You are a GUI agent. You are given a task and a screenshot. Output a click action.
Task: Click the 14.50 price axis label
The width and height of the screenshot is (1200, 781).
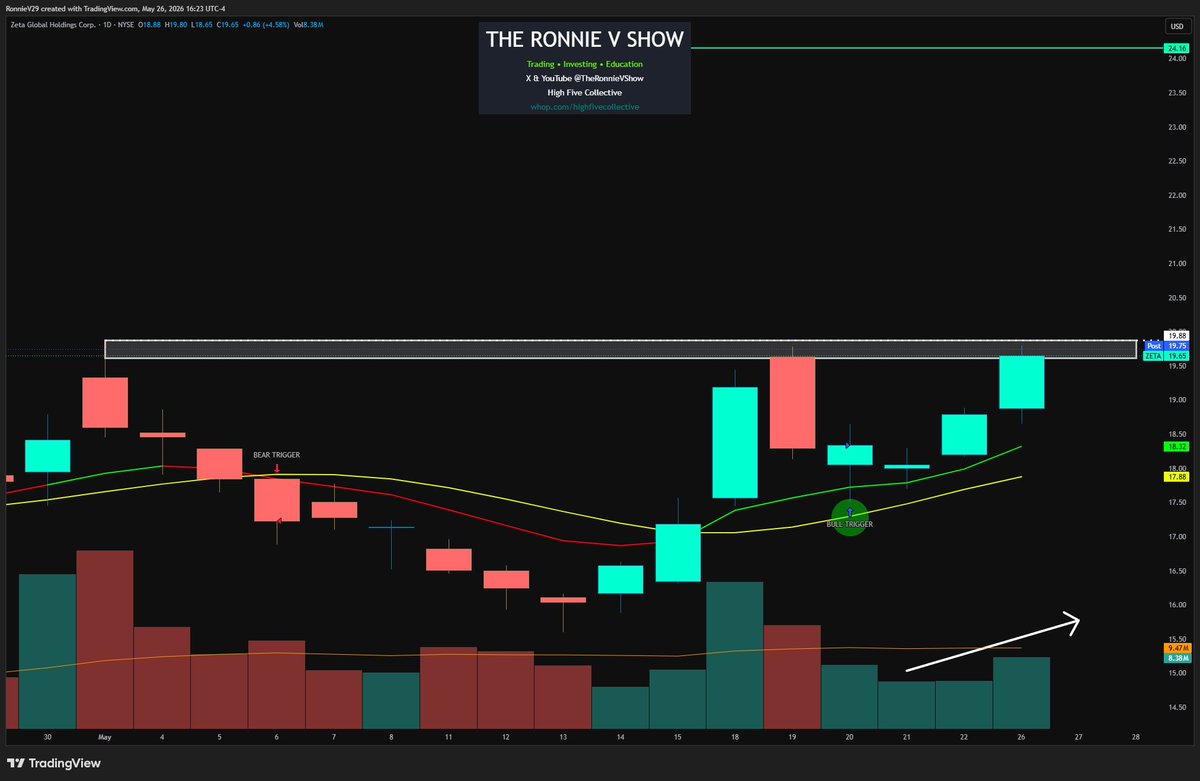coord(1175,708)
